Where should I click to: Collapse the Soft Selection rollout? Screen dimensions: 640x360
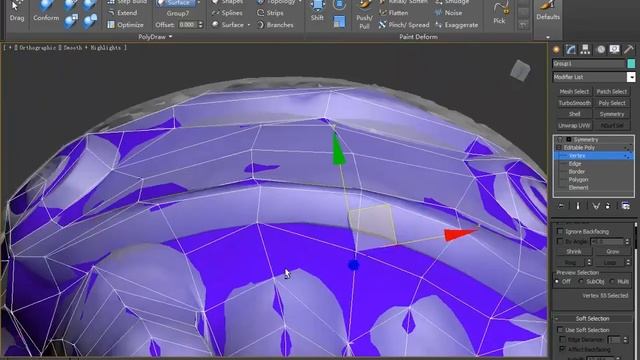(x=557, y=318)
